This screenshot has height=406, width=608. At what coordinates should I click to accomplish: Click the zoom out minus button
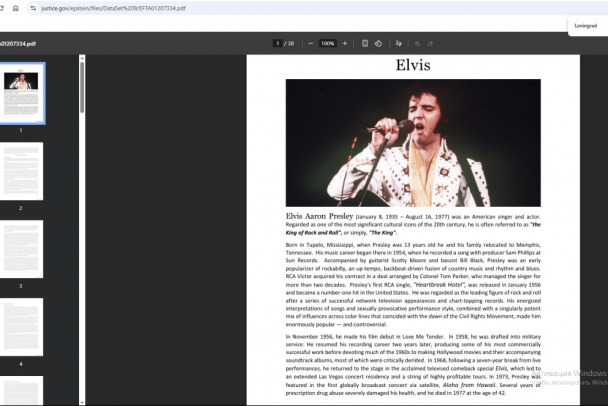[311, 44]
